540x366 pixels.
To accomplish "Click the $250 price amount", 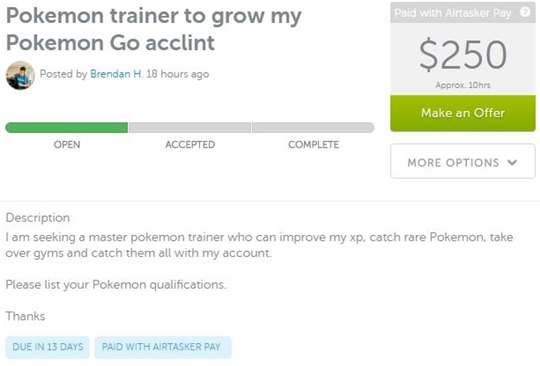I will [463, 54].
